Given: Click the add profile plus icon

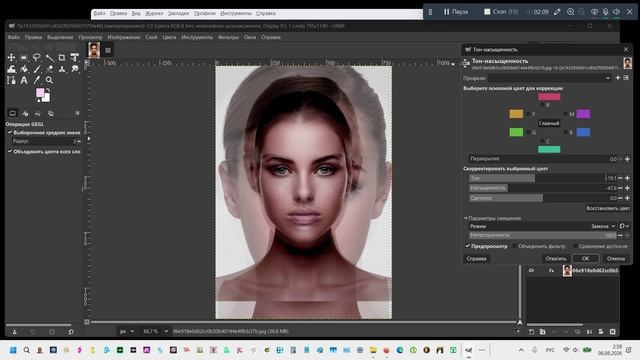Looking at the screenshot, I should 618,78.
